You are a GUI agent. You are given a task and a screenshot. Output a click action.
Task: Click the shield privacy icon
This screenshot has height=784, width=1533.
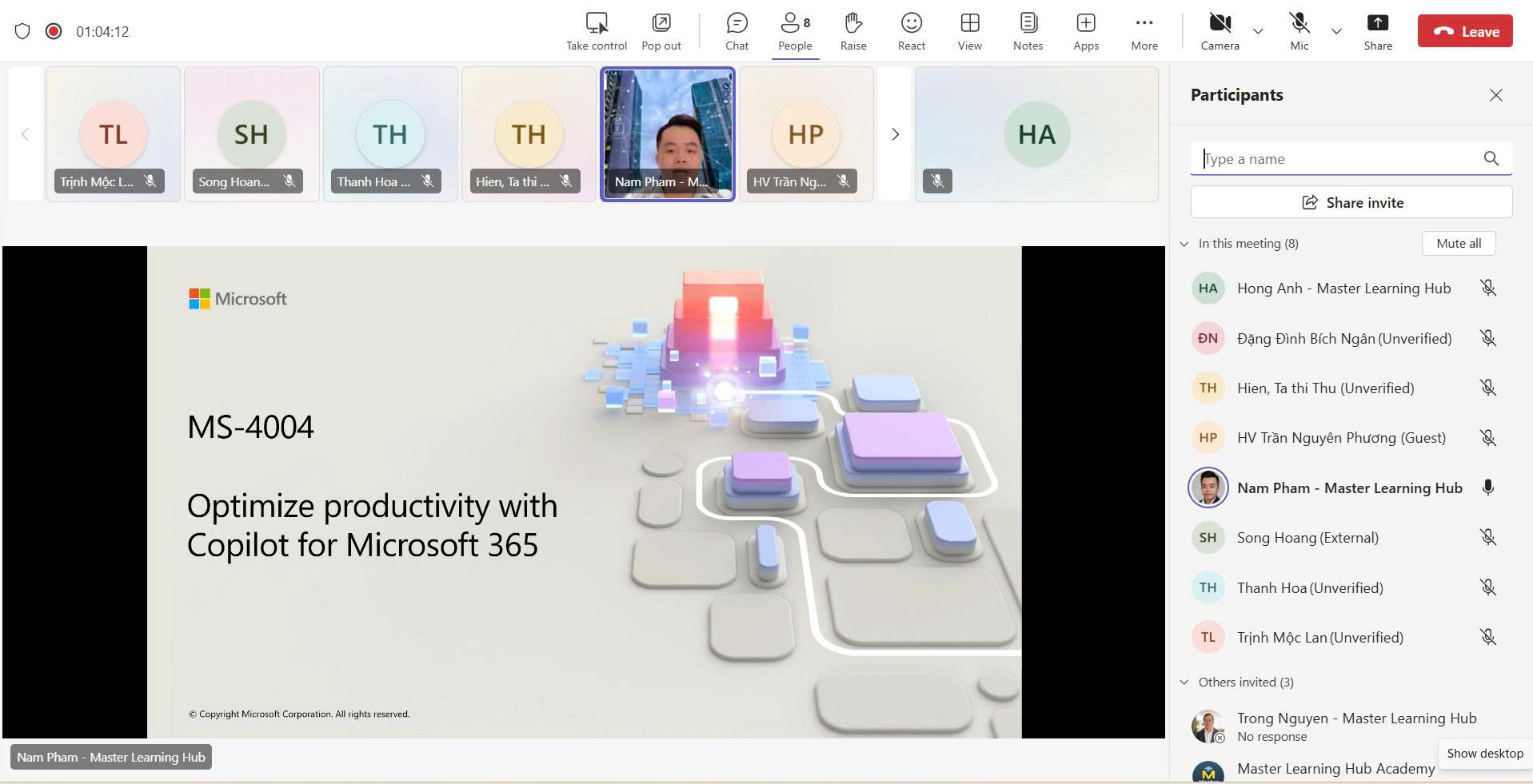click(x=22, y=31)
